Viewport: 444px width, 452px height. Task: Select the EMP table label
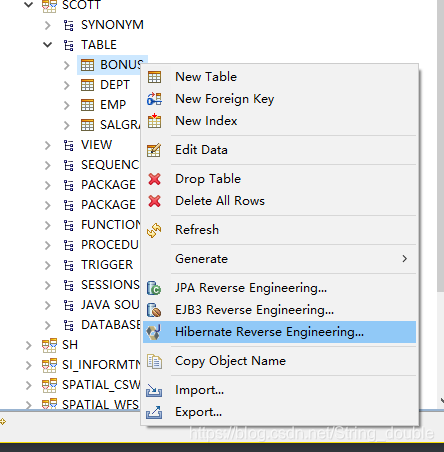click(x=113, y=105)
